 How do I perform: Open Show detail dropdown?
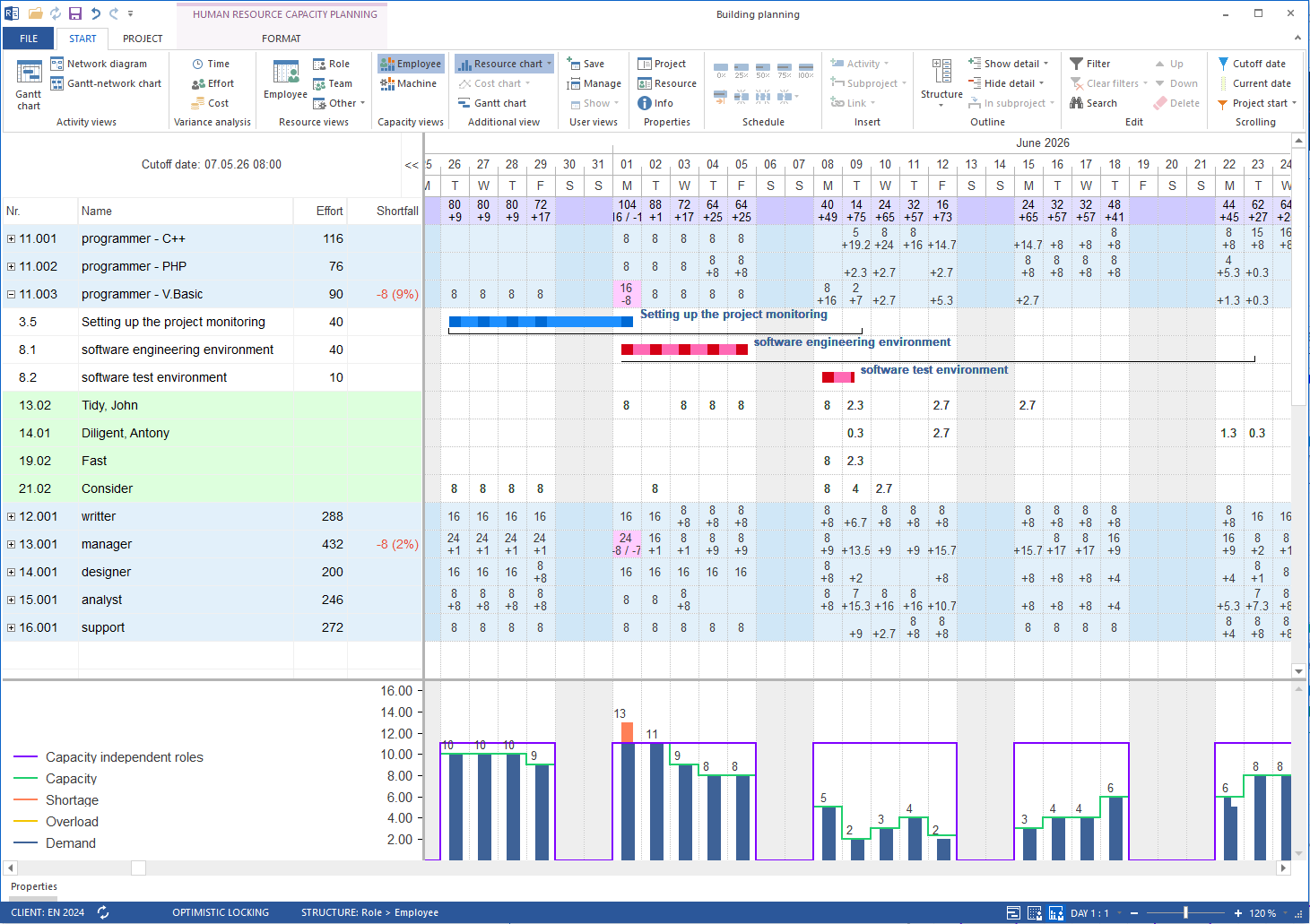(1008, 64)
